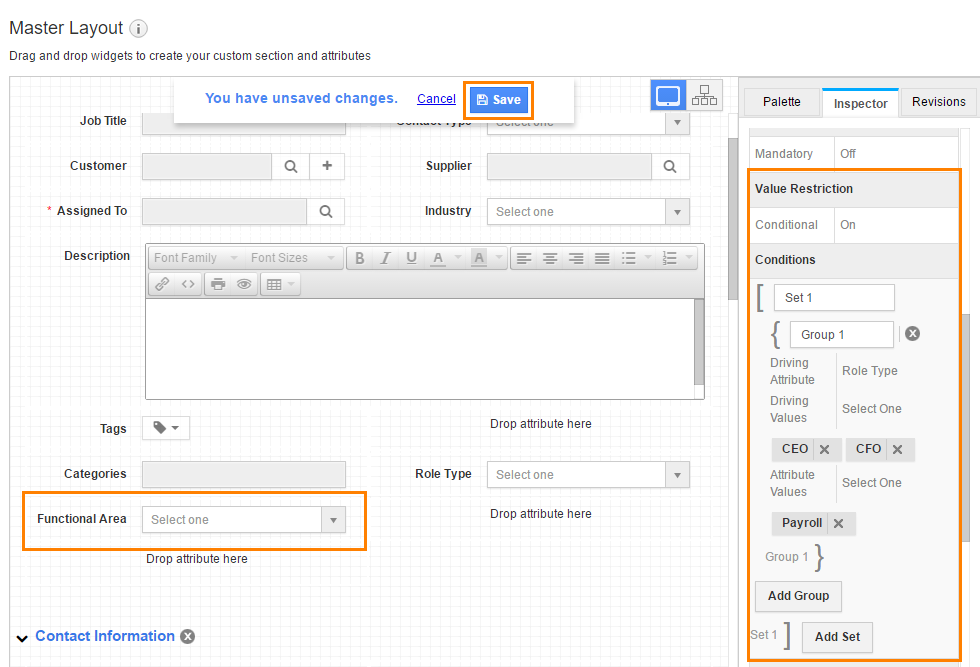Add new customer with plus icon
This screenshot has height=667, width=980.
[x=327, y=166]
